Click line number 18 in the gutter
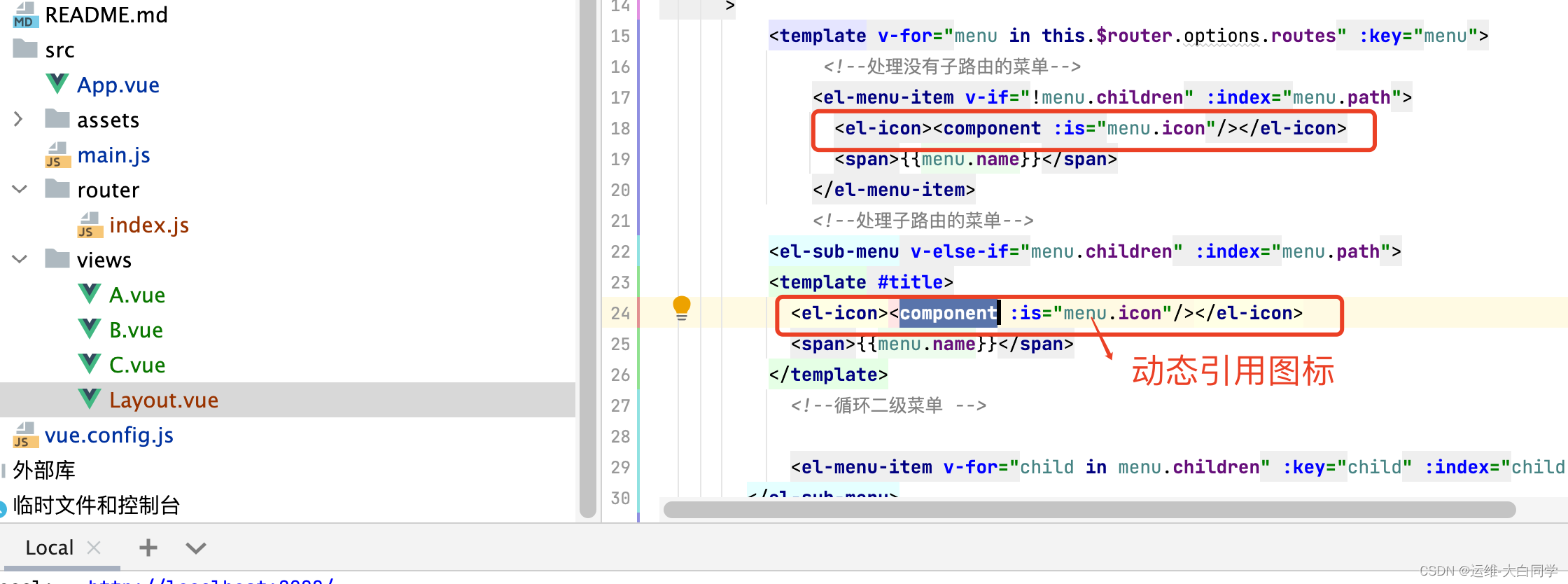 point(620,128)
